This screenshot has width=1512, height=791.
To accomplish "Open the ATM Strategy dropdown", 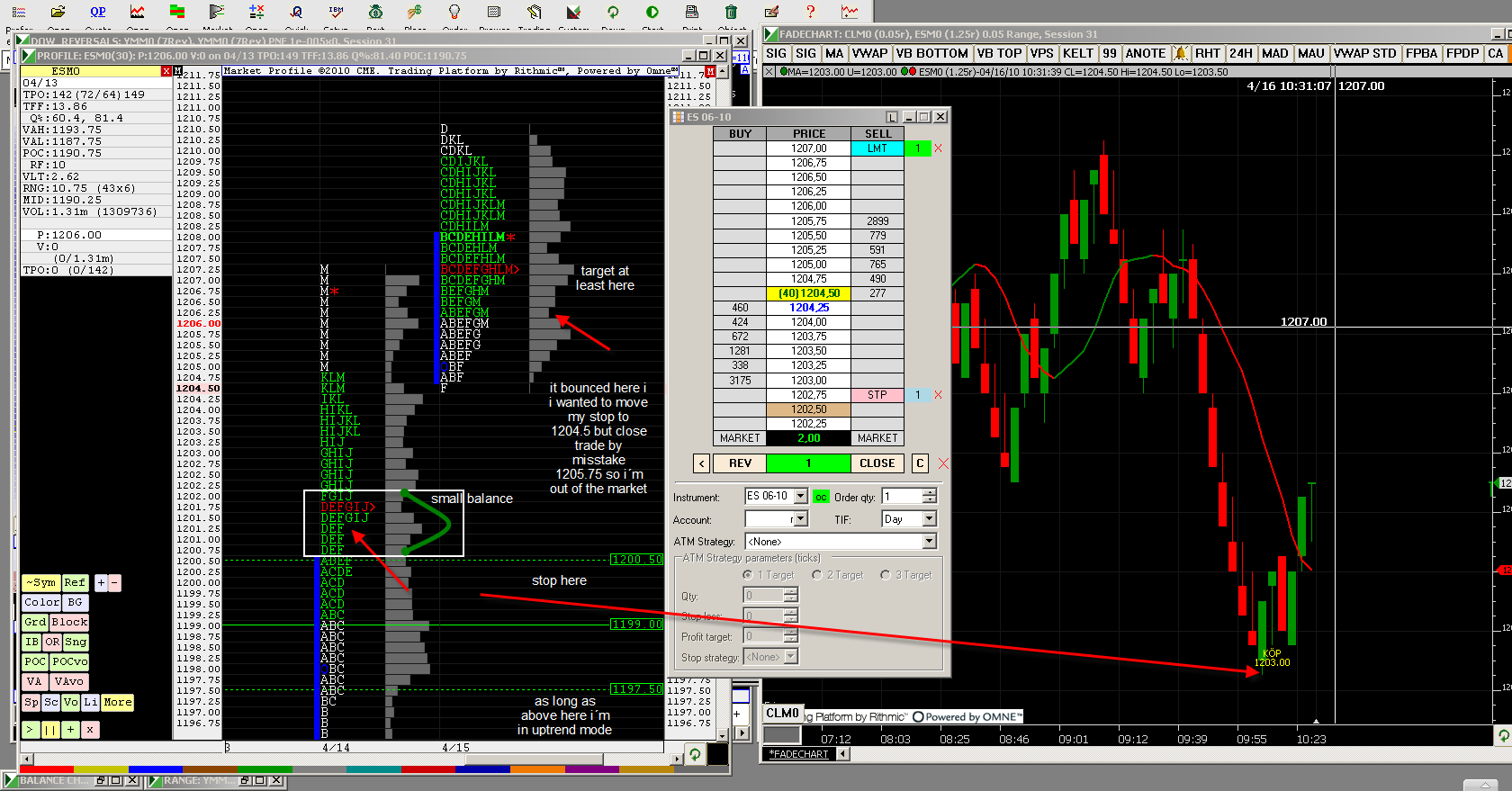I will [x=930, y=541].
